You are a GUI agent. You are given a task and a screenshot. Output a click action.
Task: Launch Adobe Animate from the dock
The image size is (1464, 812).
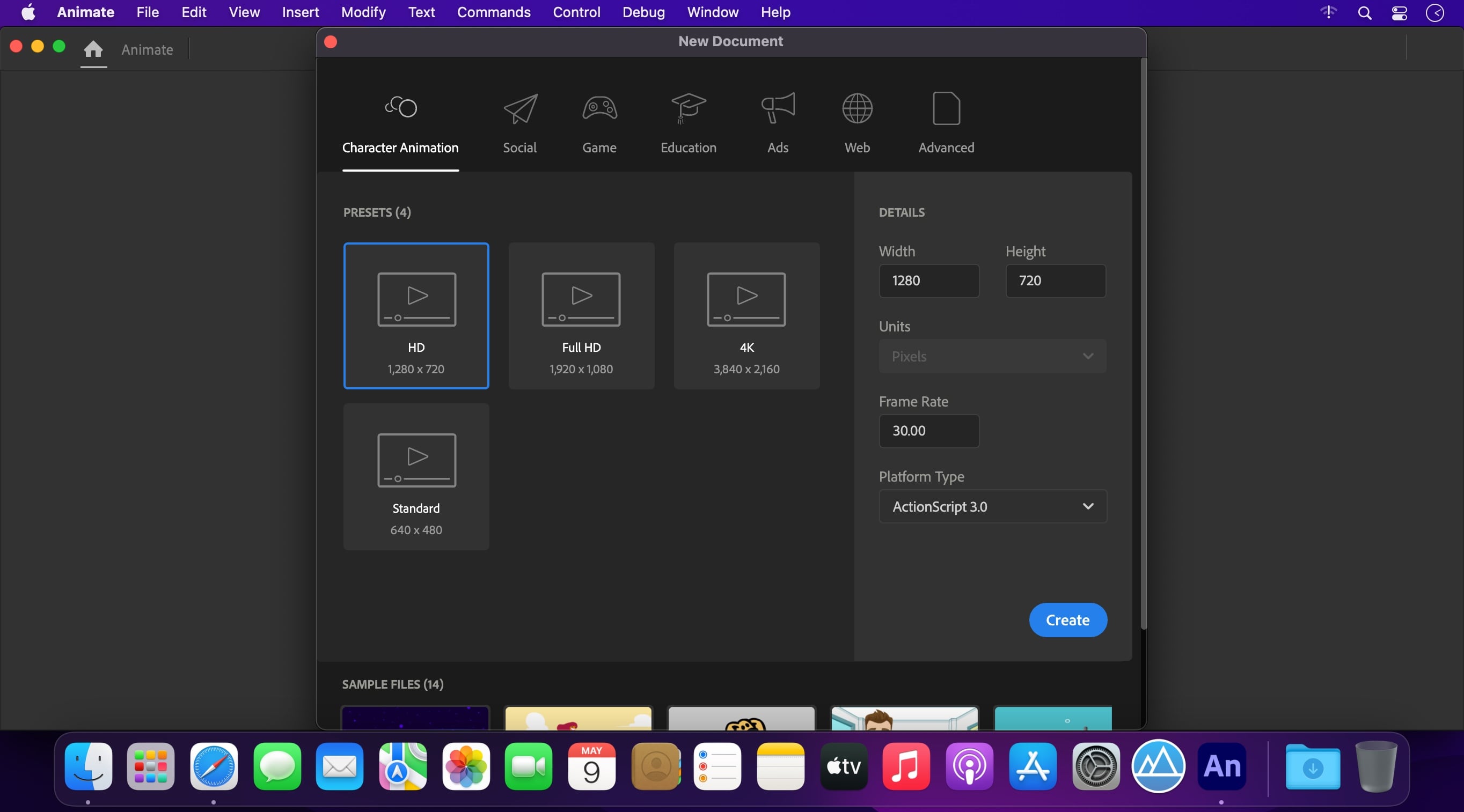pos(1221,766)
